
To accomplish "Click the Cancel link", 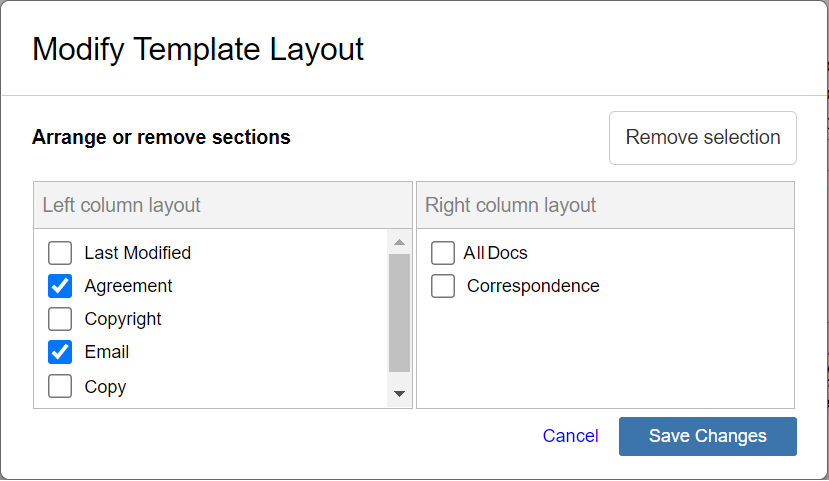I will coord(570,436).
